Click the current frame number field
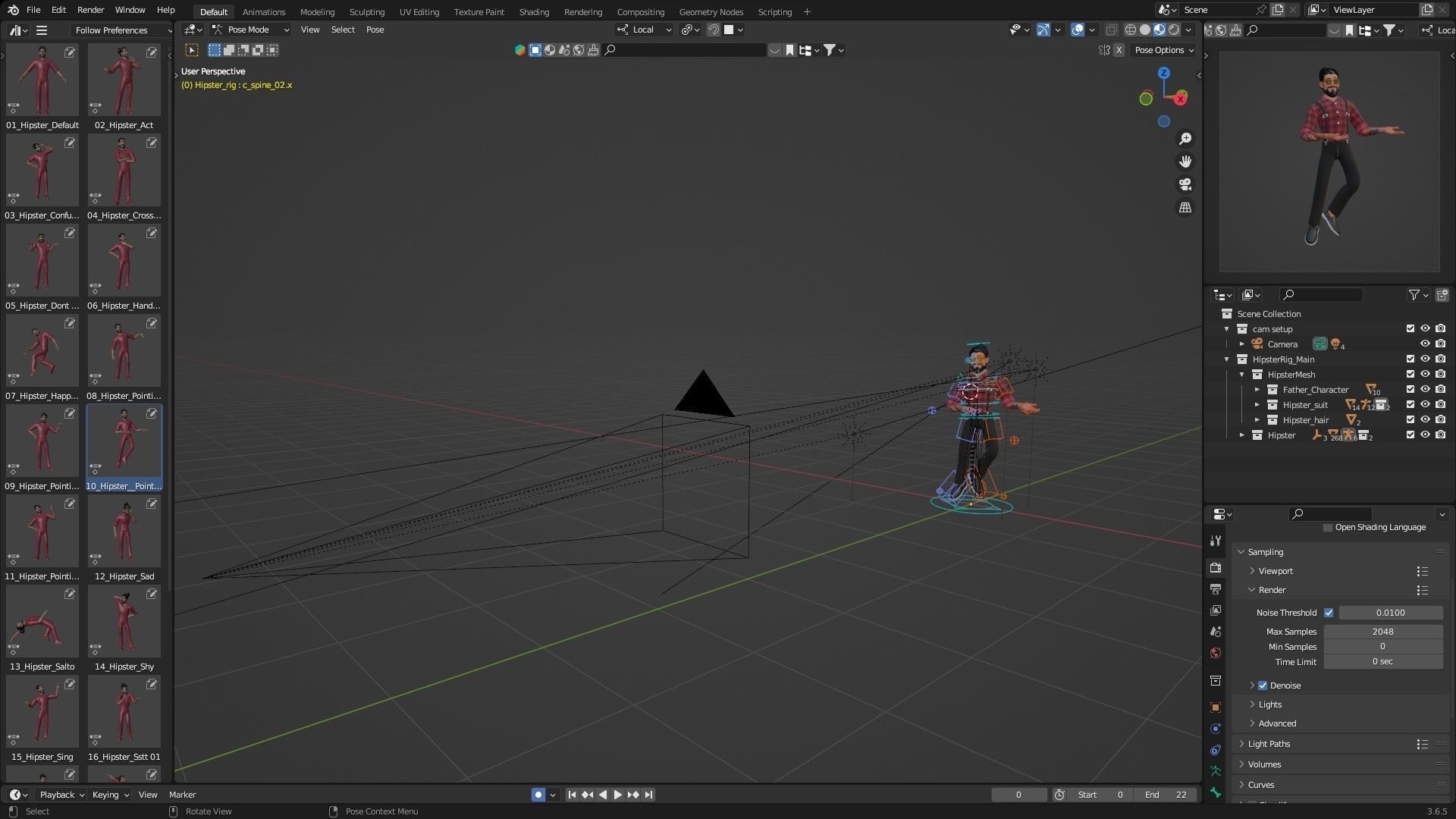This screenshot has height=819, width=1456. pos(1018,795)
